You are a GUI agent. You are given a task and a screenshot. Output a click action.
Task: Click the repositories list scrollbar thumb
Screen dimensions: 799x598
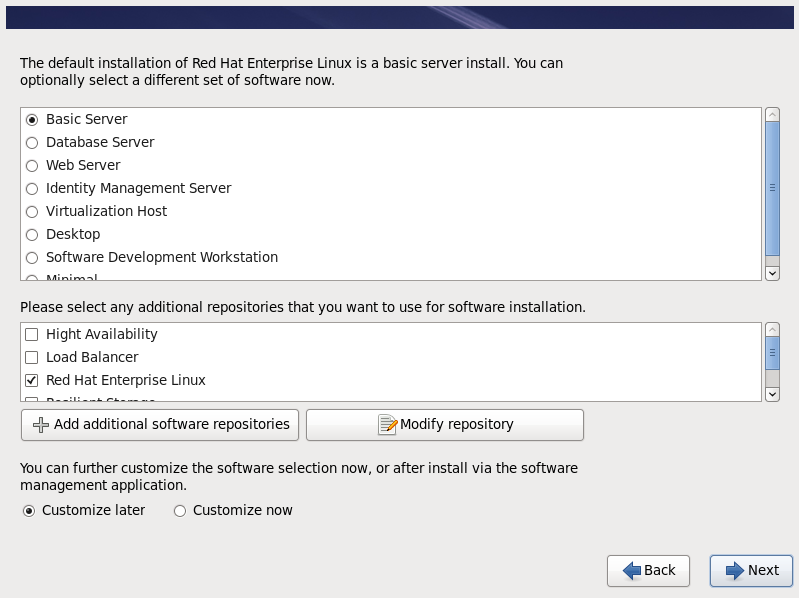(x=773, y=353)
